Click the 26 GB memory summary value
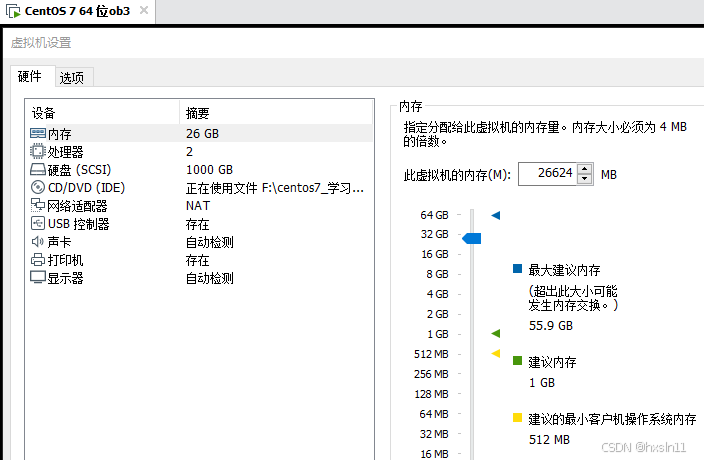Screen dimensions: 704x460 (x=202, y=134)
